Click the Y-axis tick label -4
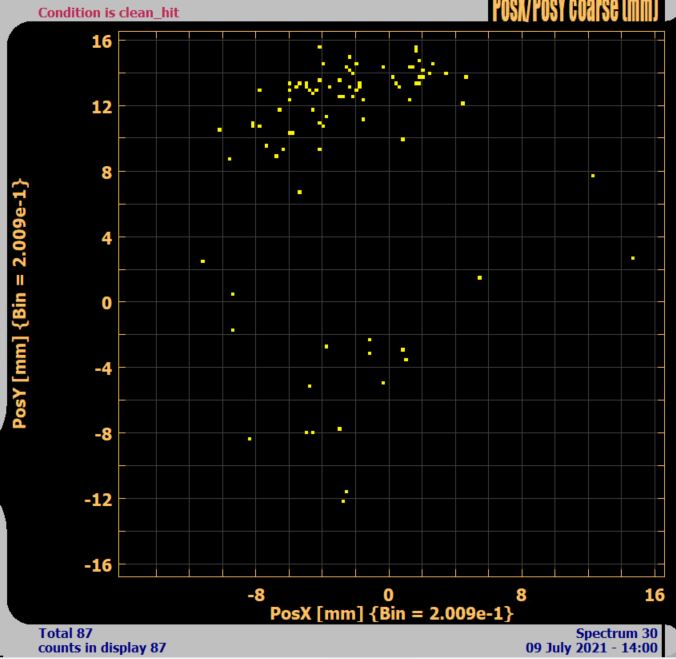 point(103,369)
